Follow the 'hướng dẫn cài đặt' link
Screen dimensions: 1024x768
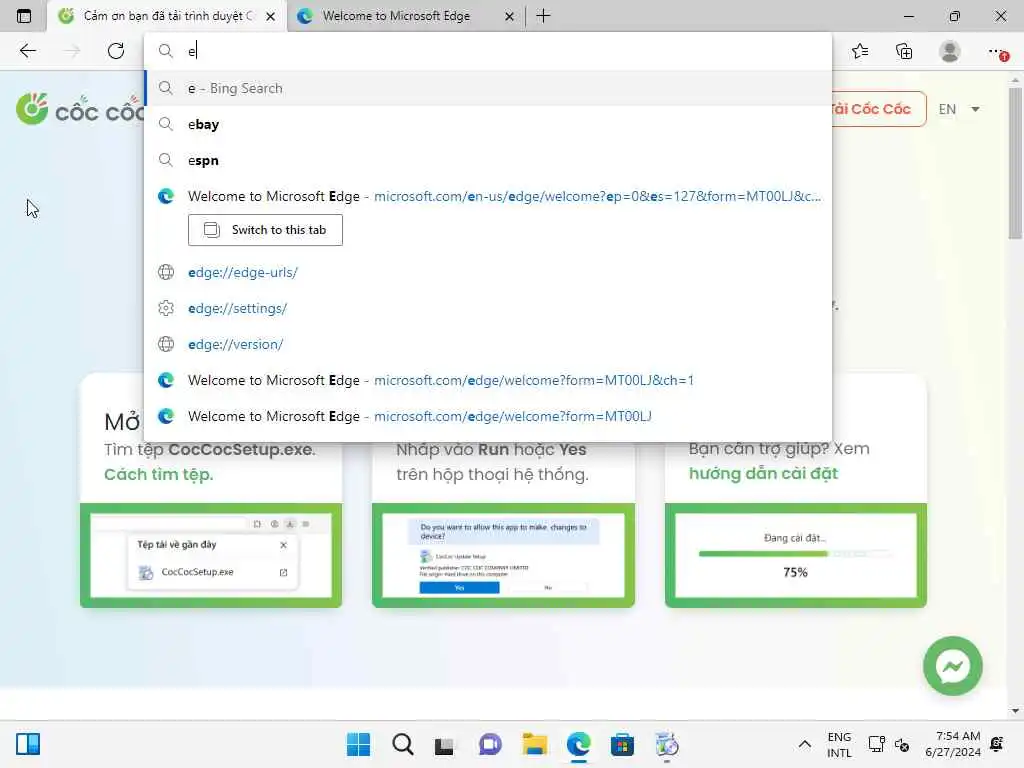point(763,473)
